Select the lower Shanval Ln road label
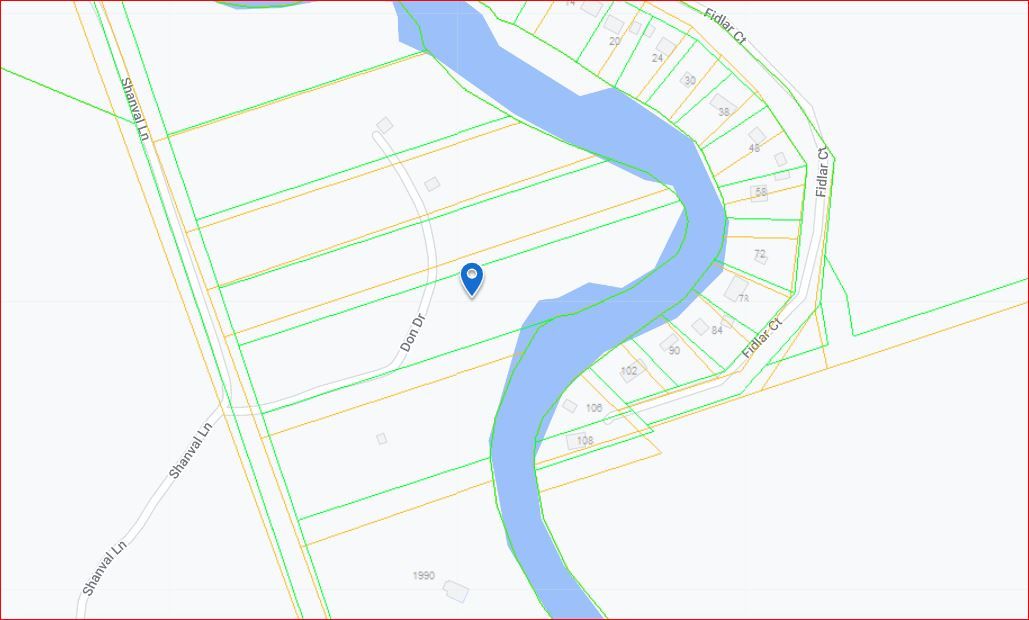1029x620 pixels. click(104, 568)
